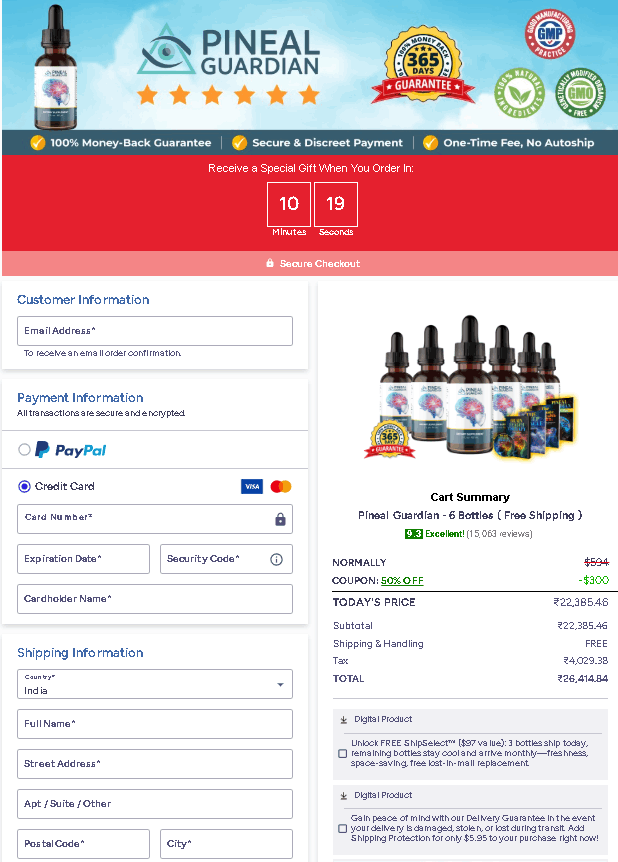Click the Cardholder Name field

coord(155,599)
